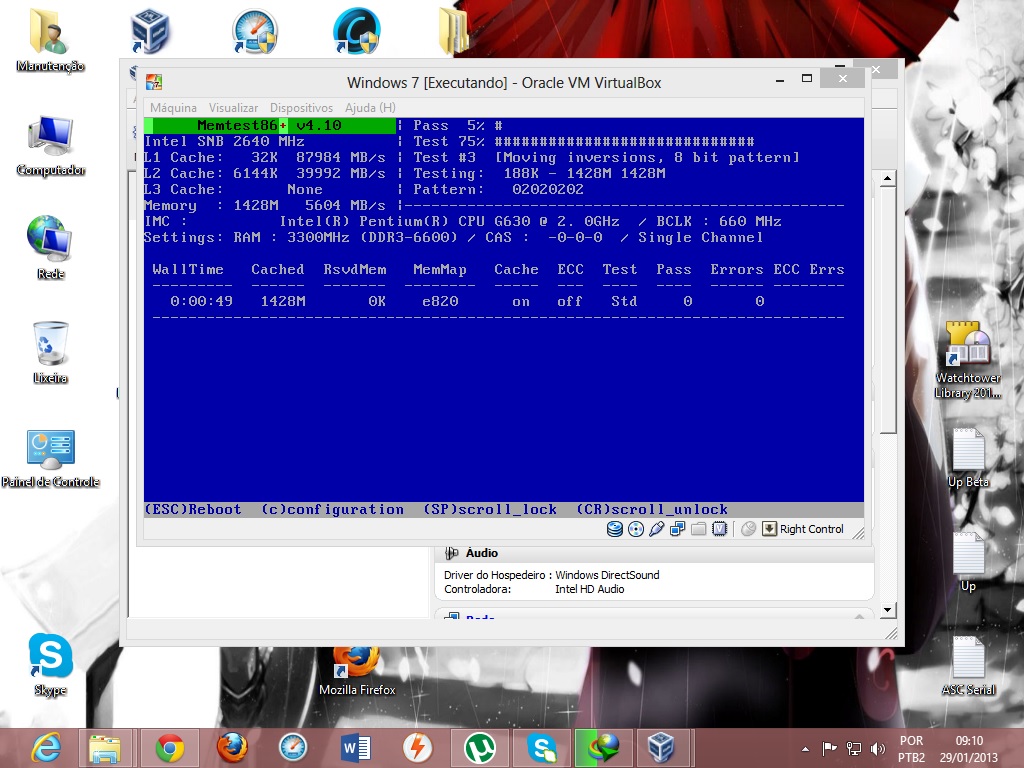The image size is (1024, 768).
Task: Click the scroll up arrow in VirtualBox Manager
Action: click(887, 178)
